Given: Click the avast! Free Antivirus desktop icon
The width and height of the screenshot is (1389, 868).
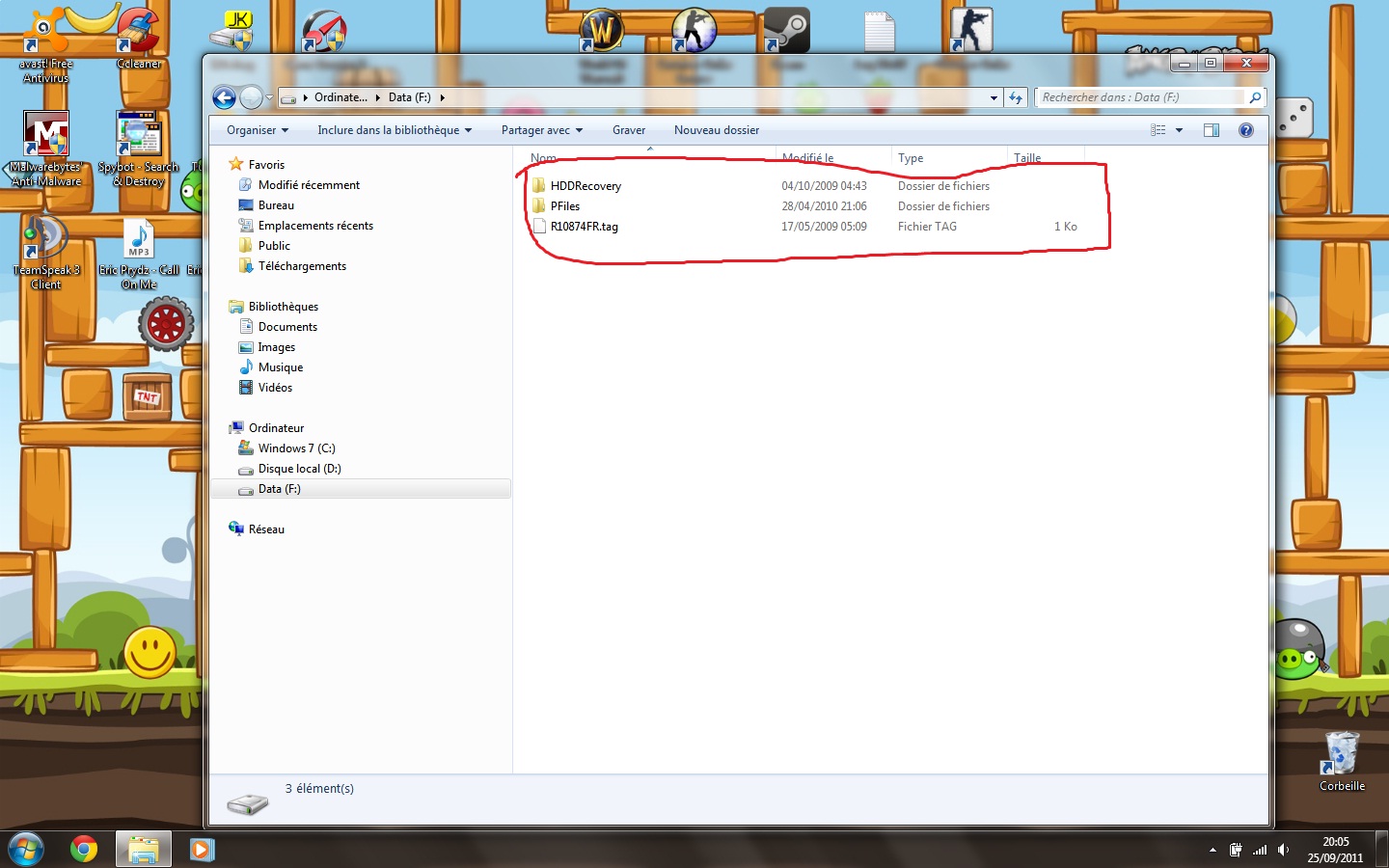Looking at the screenshot, I should tap(46, 44).
